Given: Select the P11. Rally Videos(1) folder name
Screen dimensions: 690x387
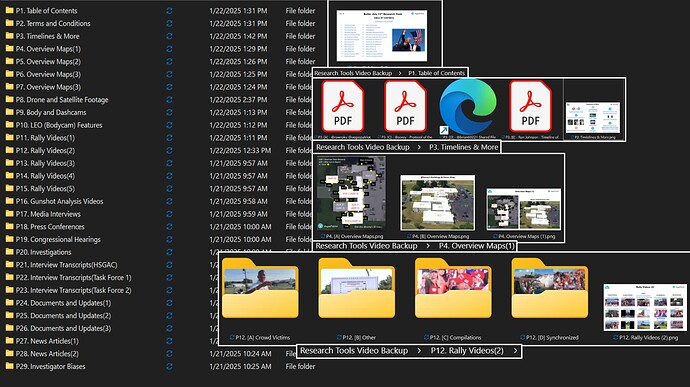Looking at the screenshot, I should click(x=45, y=138).
